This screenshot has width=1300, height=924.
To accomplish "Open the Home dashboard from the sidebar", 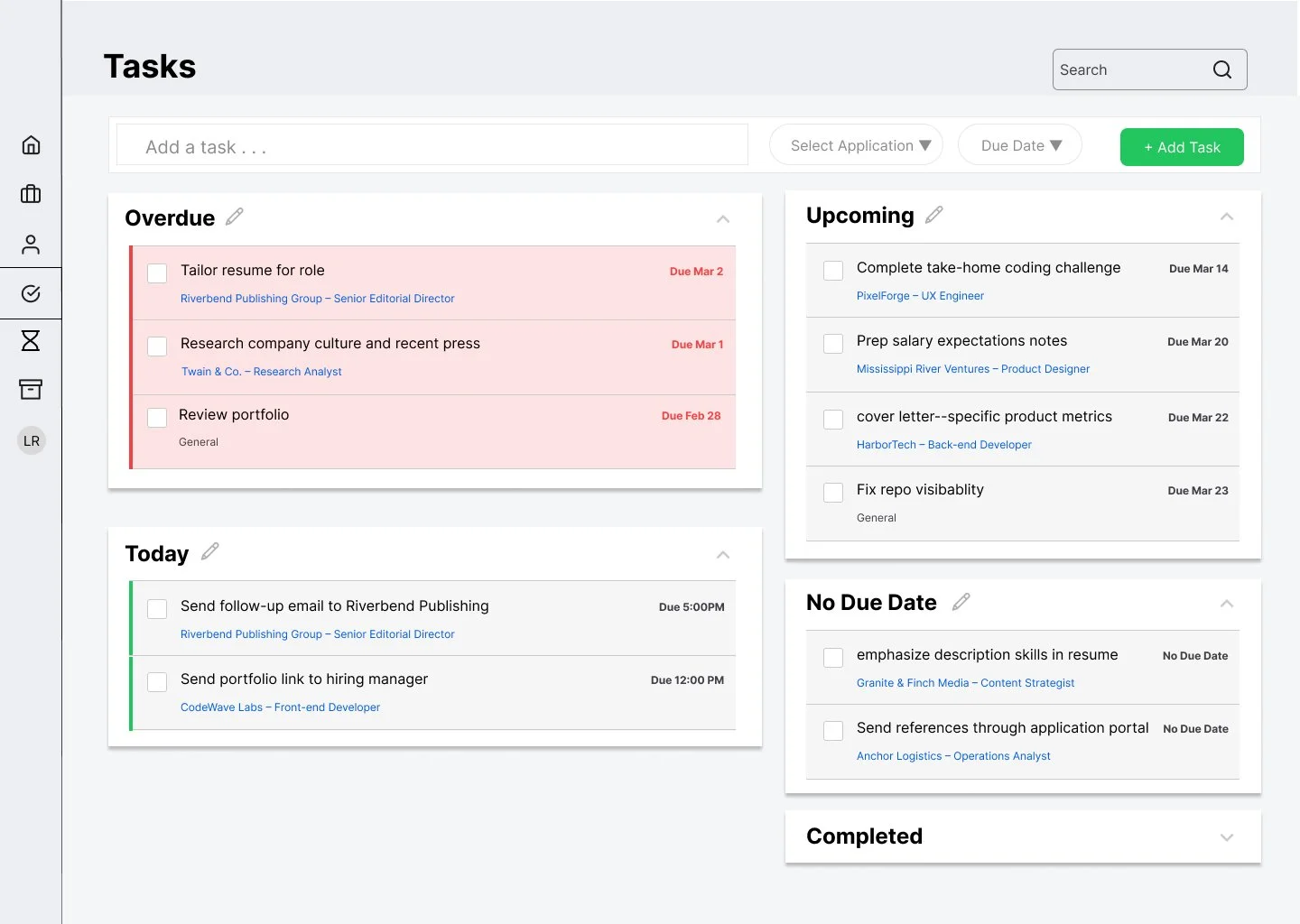I will click(31, 144).
